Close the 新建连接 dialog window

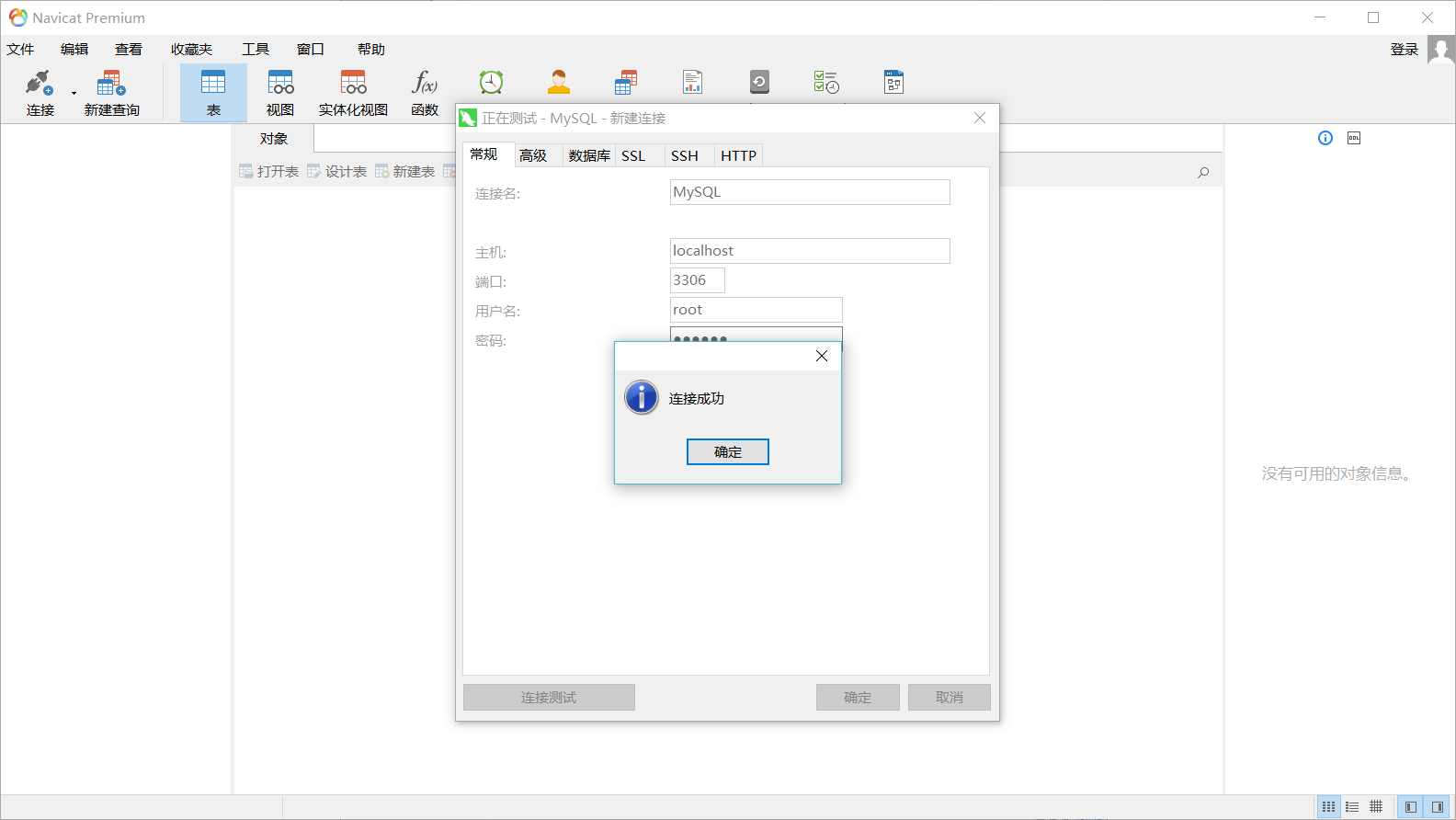point(980,118)
